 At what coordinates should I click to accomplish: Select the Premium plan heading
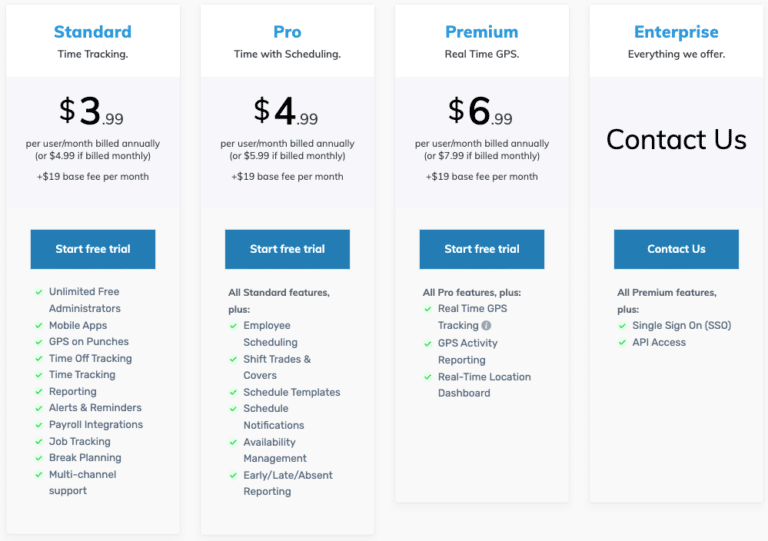pyautogui.click(x=482, y=32)
